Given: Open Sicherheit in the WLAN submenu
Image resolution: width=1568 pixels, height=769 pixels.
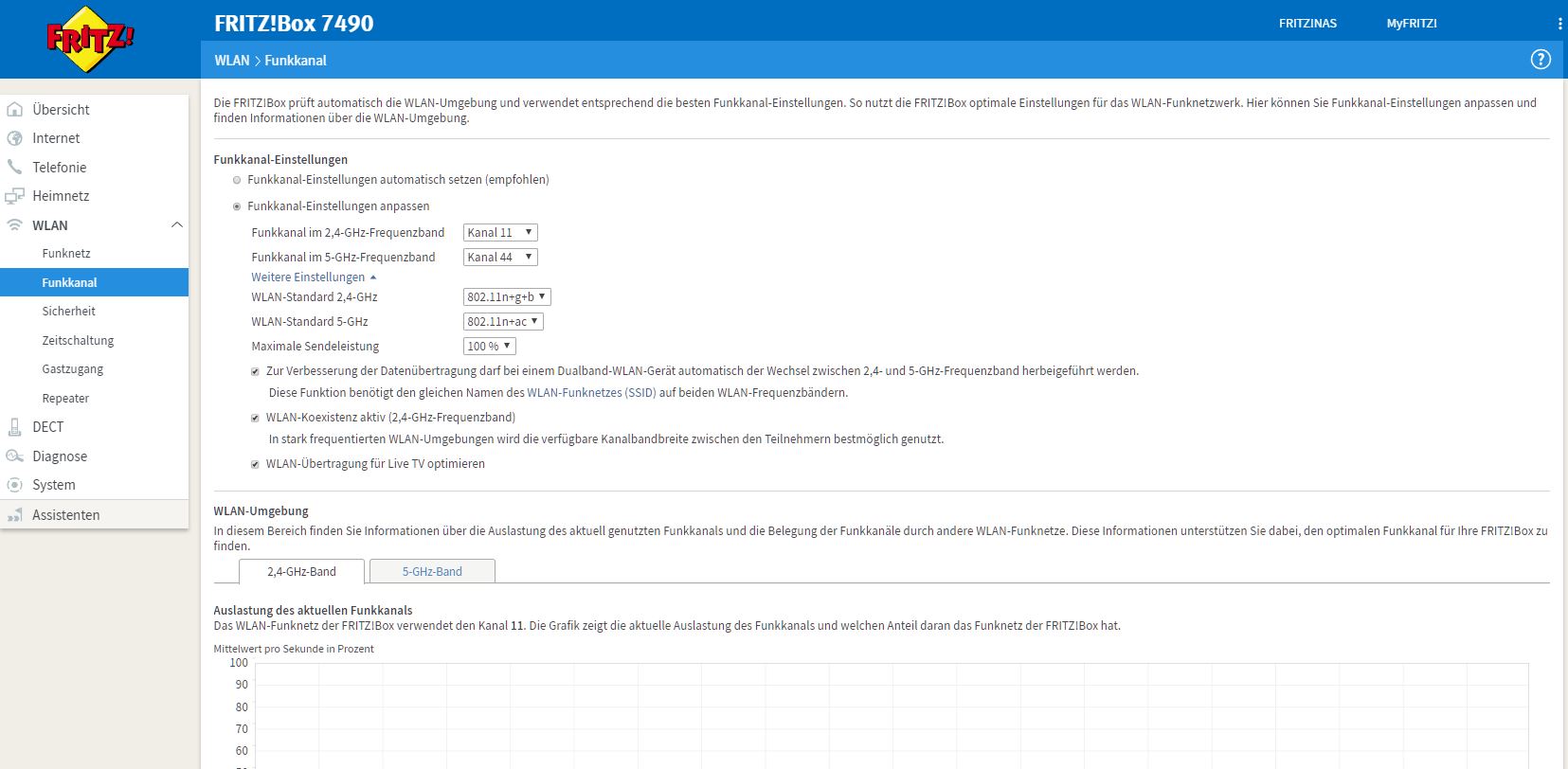Looking at the screenshot, I should tap(68, 312).
